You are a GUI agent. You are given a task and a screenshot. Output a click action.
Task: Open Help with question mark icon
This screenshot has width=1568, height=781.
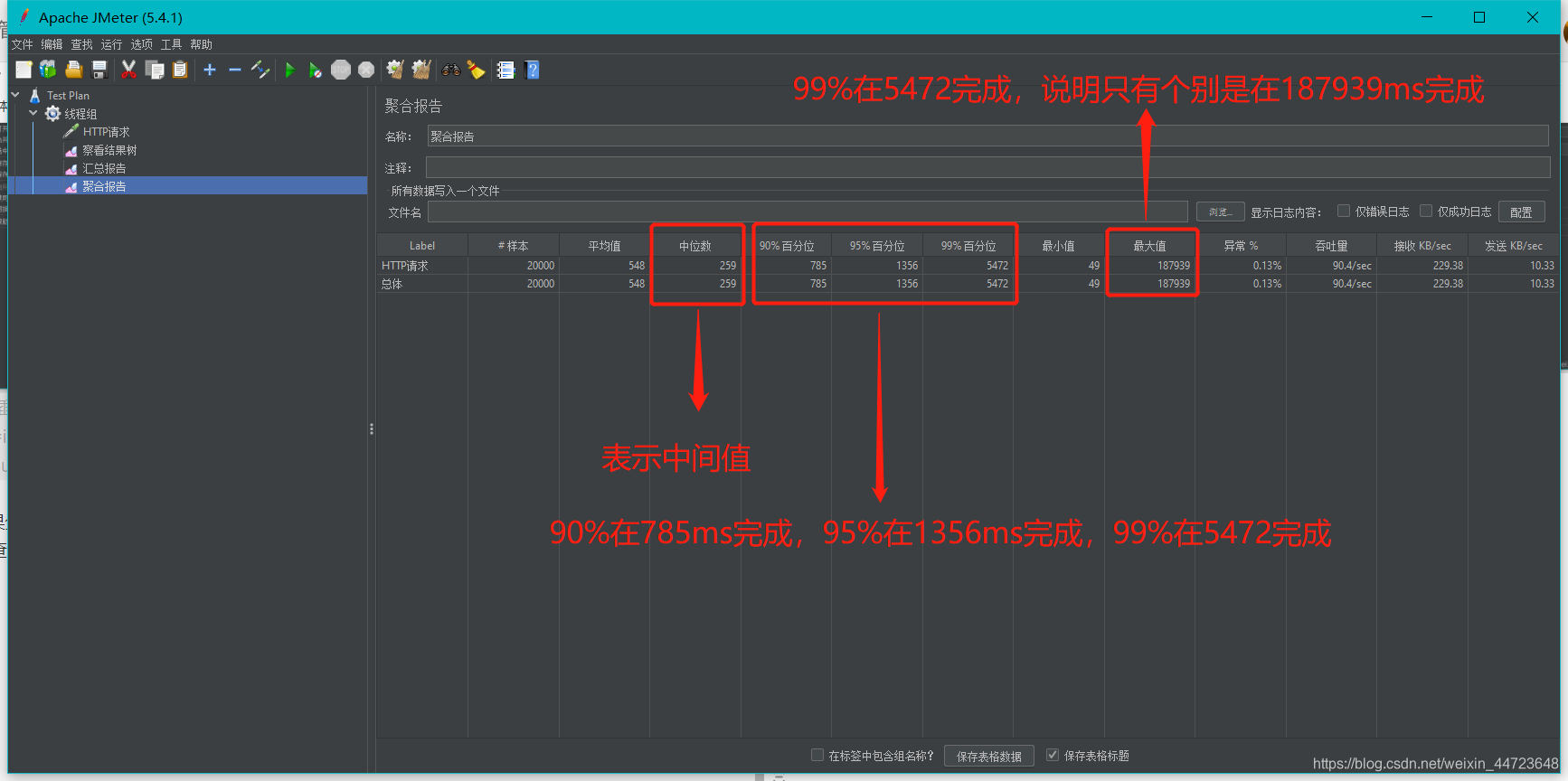[532, 70]
